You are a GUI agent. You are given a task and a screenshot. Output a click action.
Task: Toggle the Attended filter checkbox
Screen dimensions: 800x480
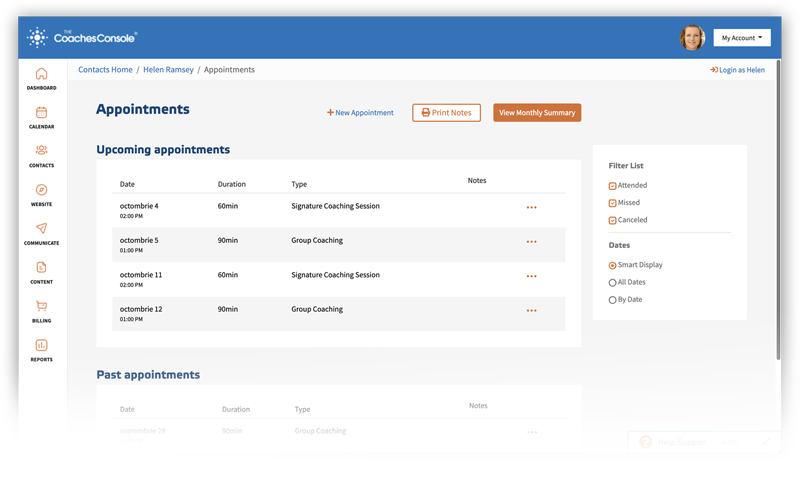[x=612, y=186]
